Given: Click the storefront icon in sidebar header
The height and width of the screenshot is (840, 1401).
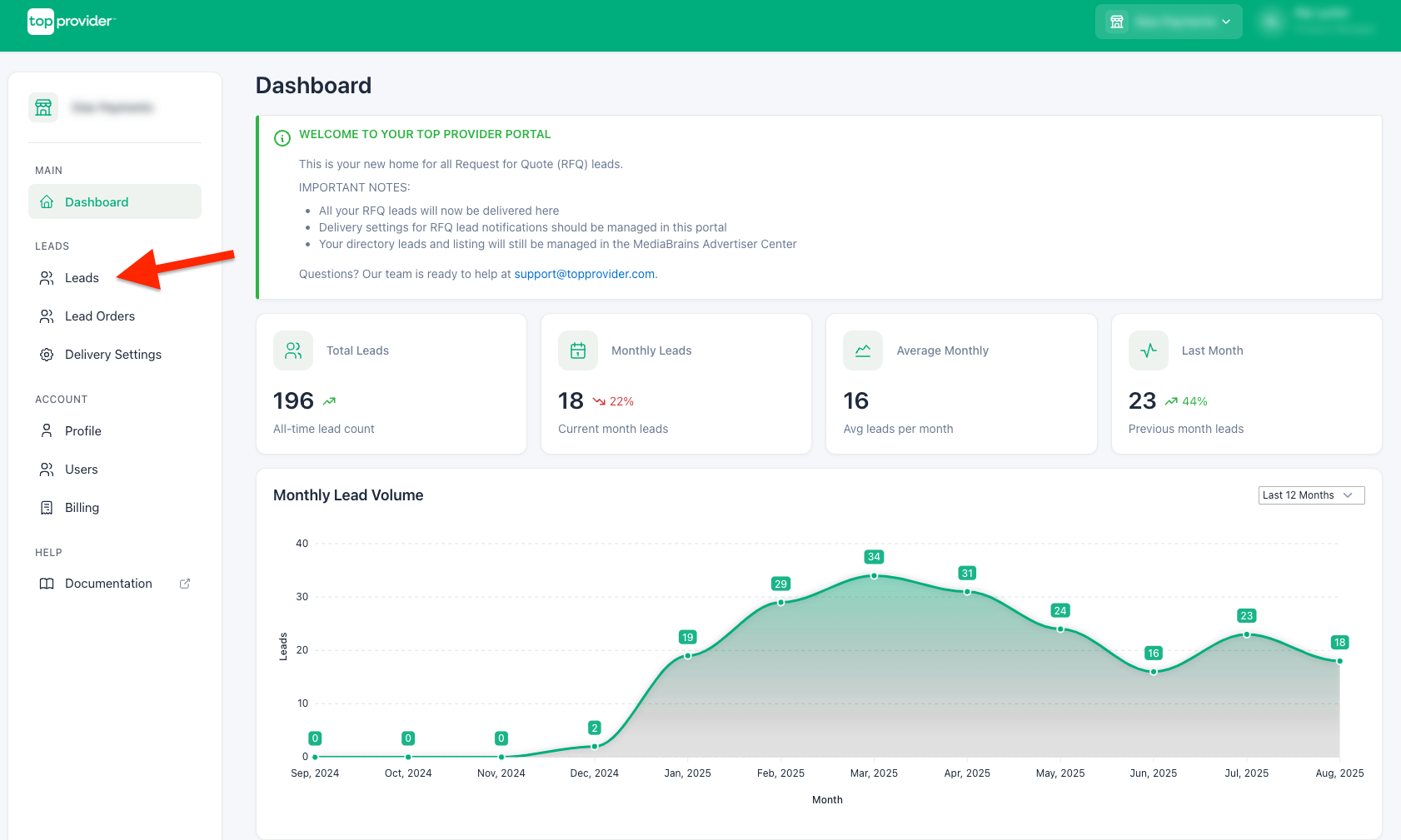Looking at the screenshot, I should pos(43,107).
